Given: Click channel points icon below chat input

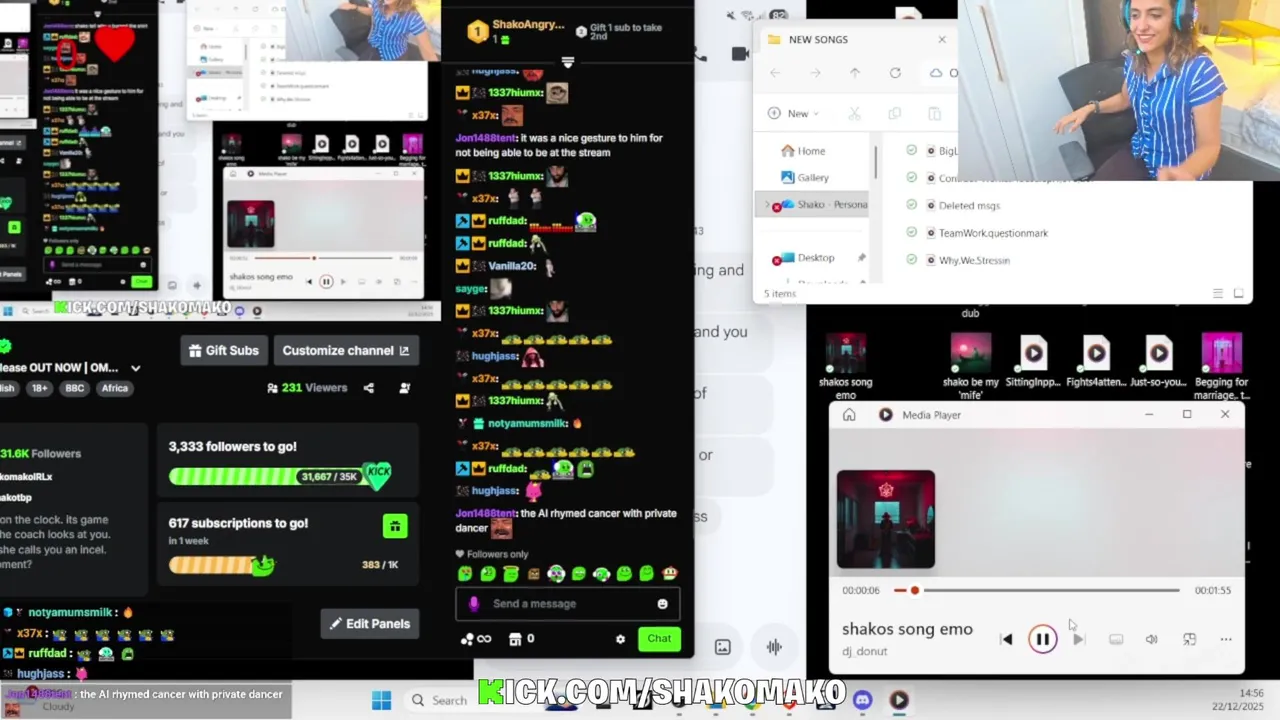Looking at the screenshot, I should coord(475,639).
